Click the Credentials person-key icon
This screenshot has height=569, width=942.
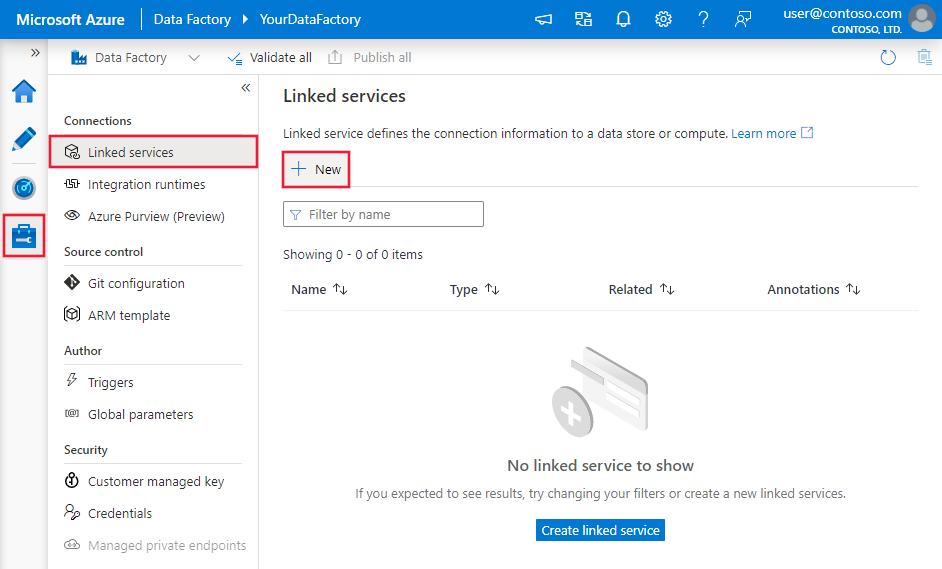pos(72,512)
